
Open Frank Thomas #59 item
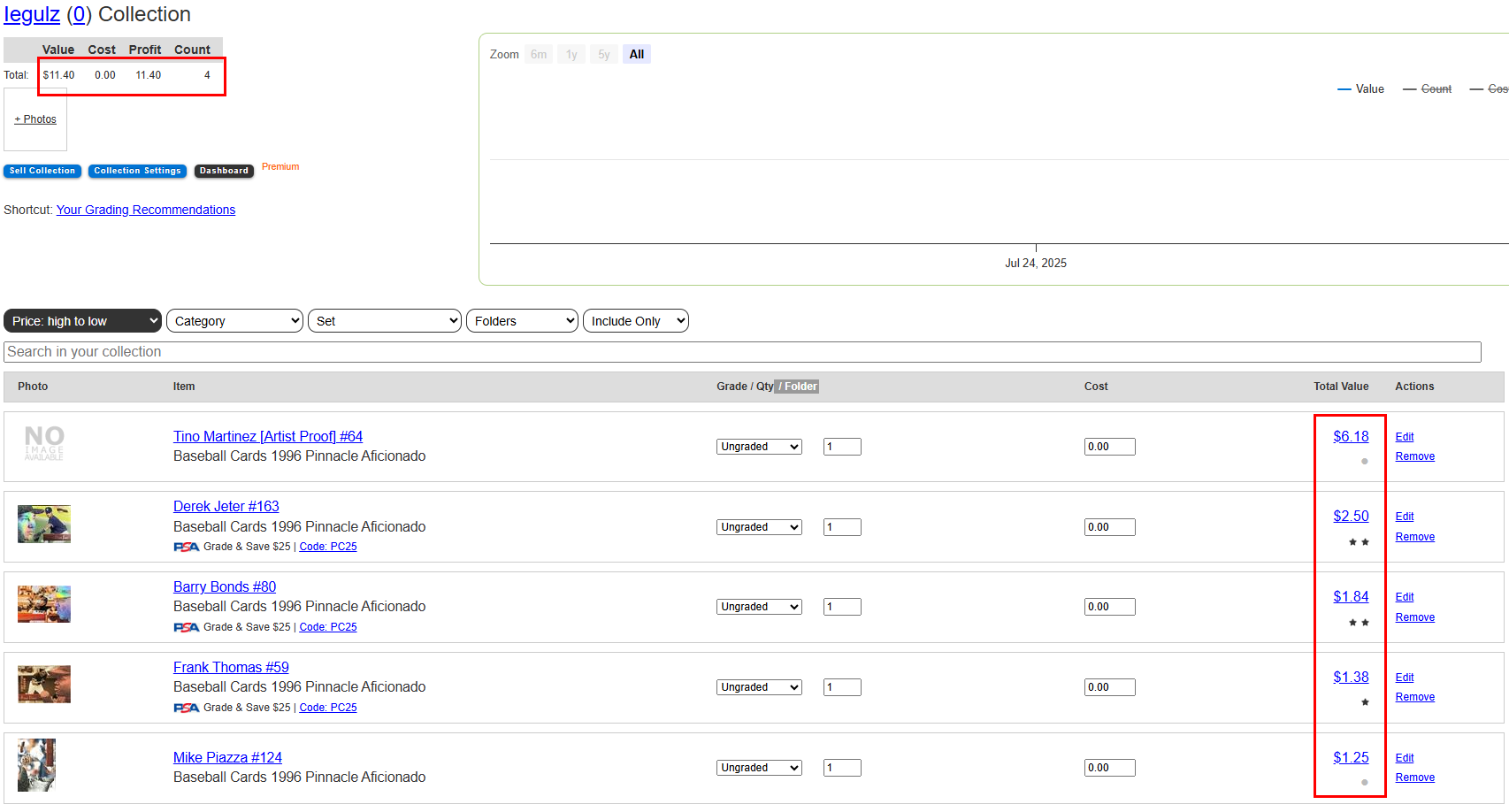tap(231, 667)
